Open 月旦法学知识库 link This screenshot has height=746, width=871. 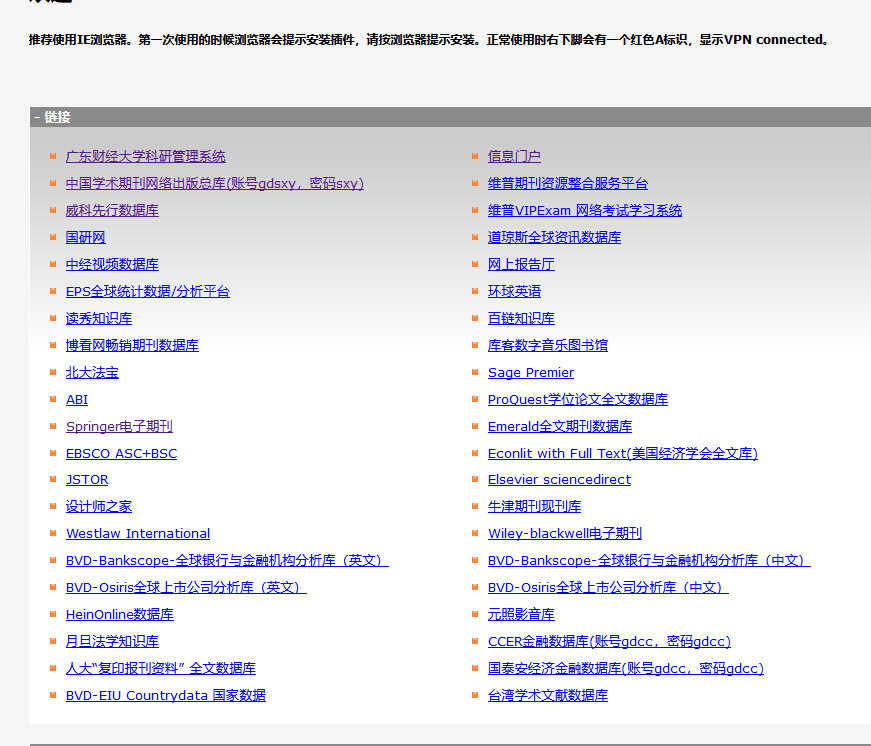tap(112, 642)
